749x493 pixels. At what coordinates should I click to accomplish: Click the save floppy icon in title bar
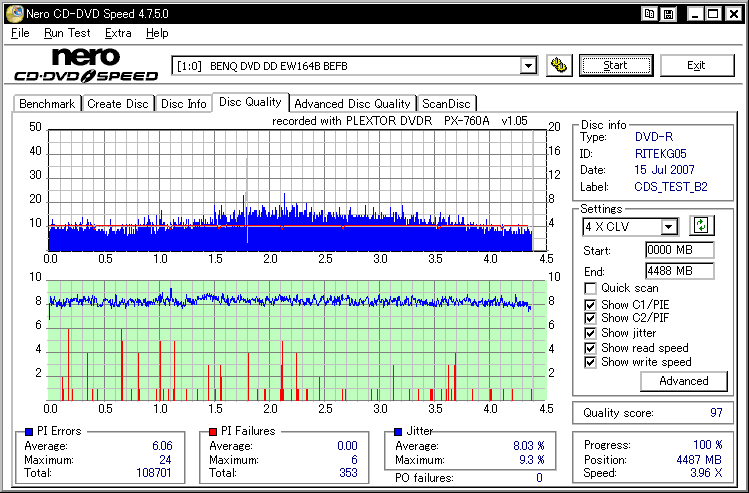669,14
